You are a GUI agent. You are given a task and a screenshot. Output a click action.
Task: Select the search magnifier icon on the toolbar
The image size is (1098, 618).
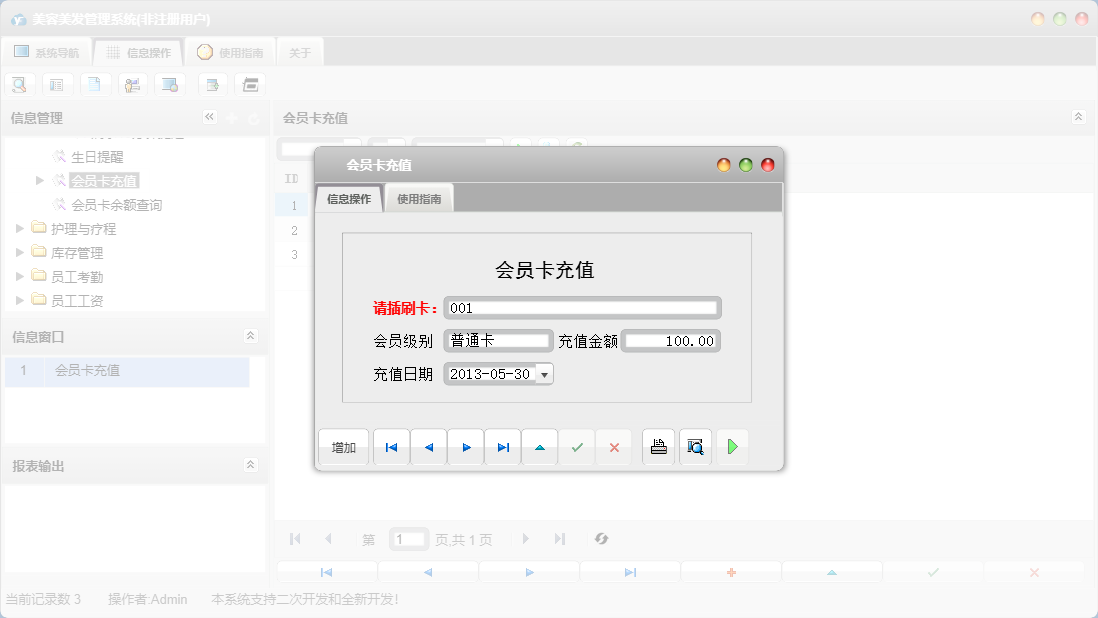click(x=19, y=84)
